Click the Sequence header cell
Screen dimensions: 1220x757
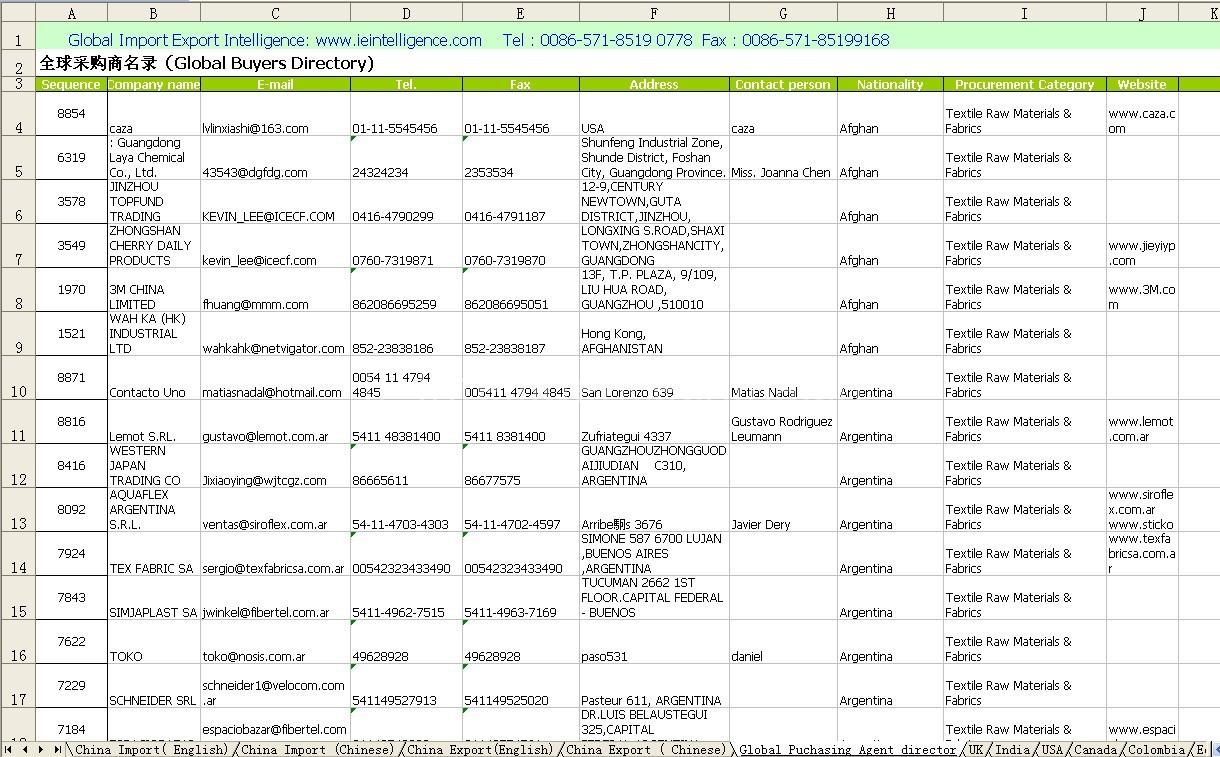coord(71,84)
